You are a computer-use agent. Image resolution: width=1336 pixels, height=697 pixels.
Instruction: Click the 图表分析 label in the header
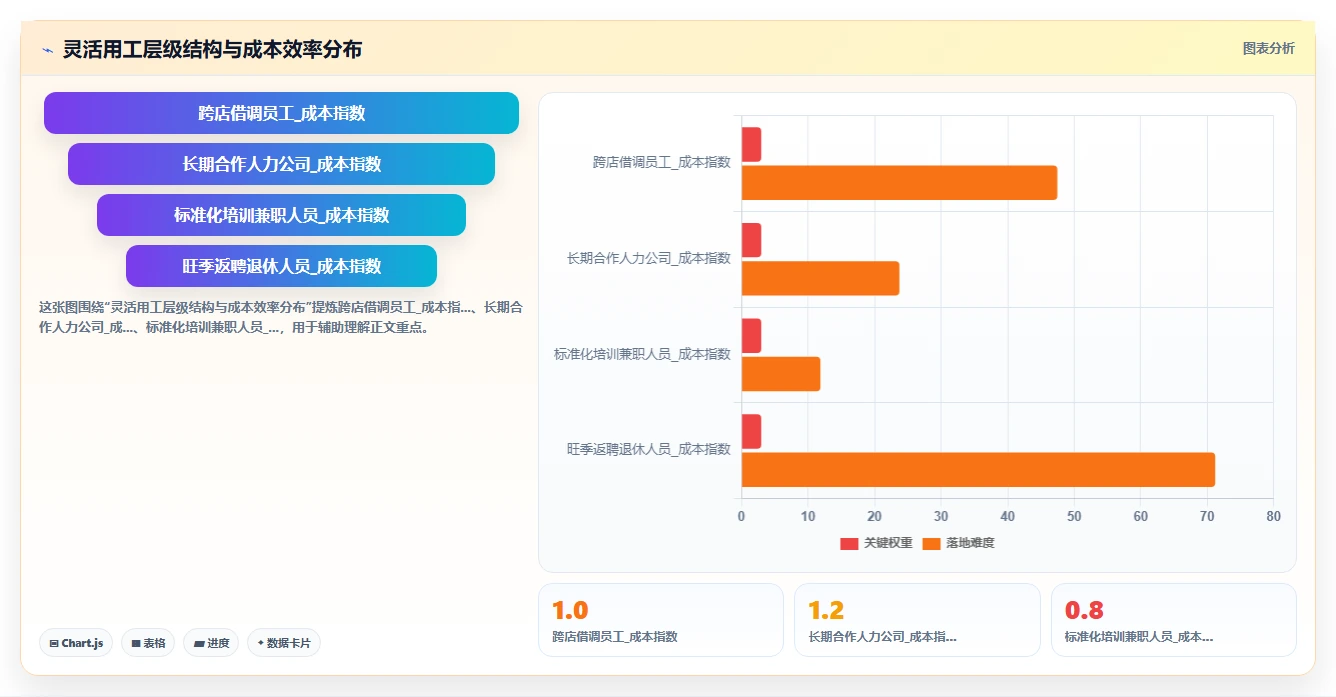(1268, 48)
